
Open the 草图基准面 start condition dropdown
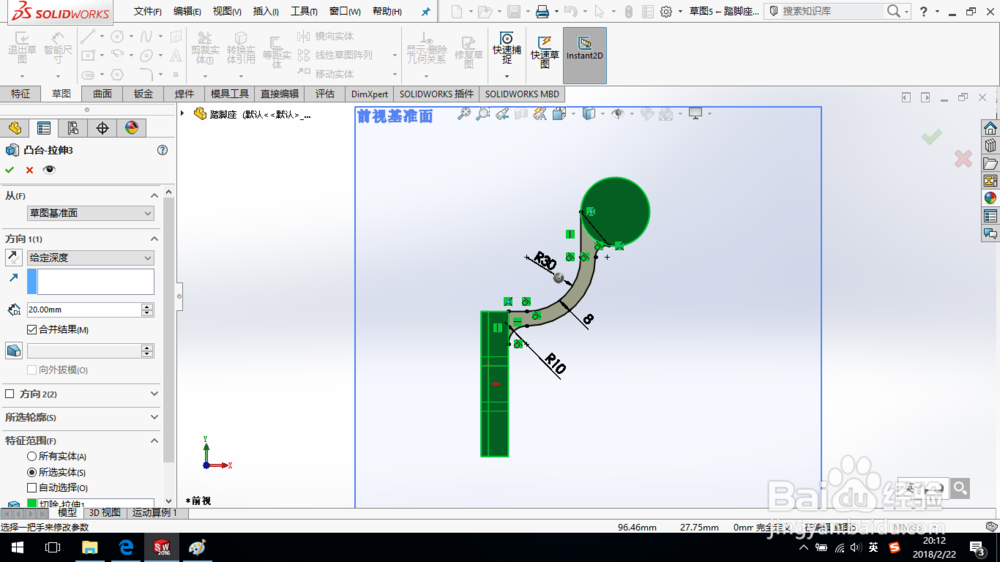pyautogui.click(x=90, y=213)
